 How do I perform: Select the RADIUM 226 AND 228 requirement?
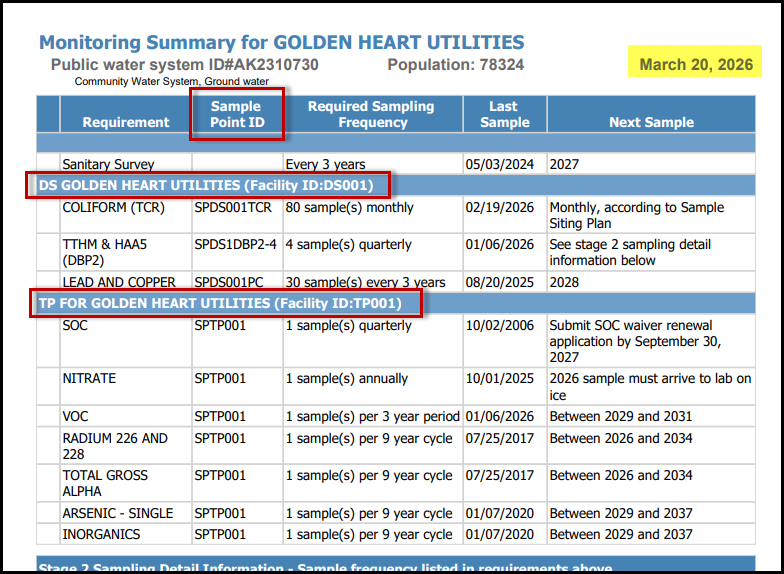[114, 446]
